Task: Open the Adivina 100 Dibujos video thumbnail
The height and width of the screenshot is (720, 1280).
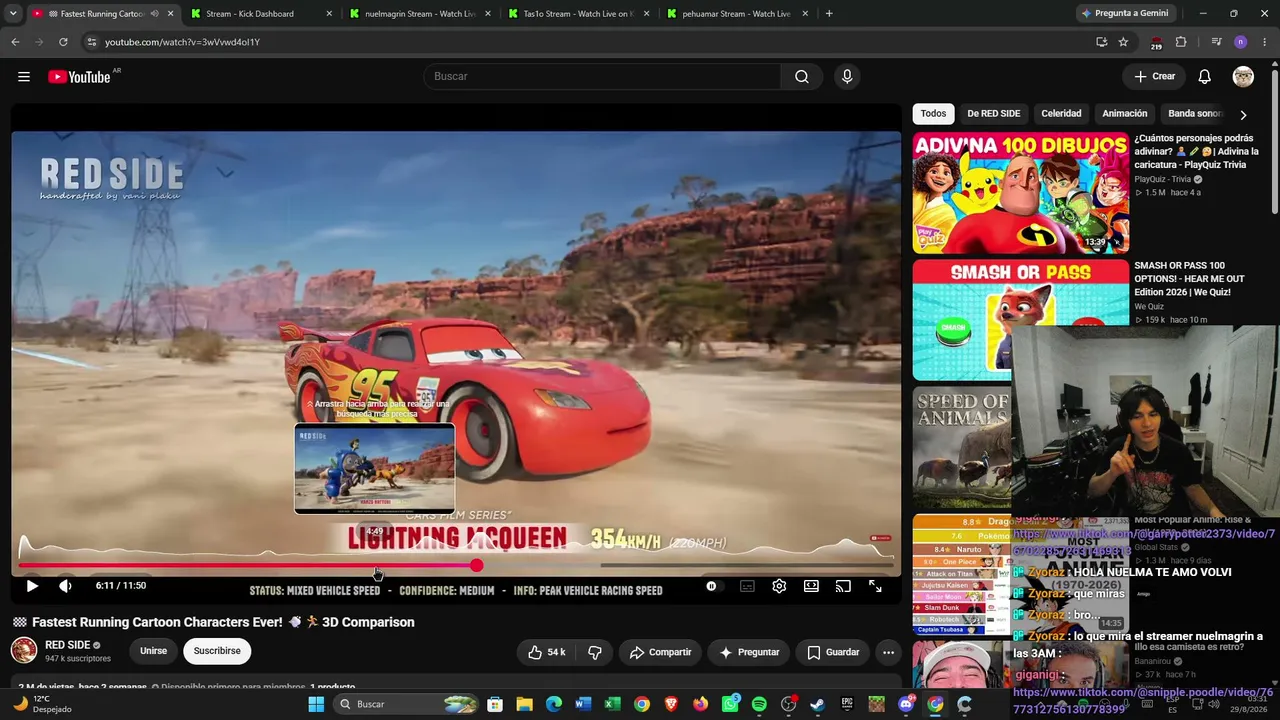Action: tap(1021, 194)
